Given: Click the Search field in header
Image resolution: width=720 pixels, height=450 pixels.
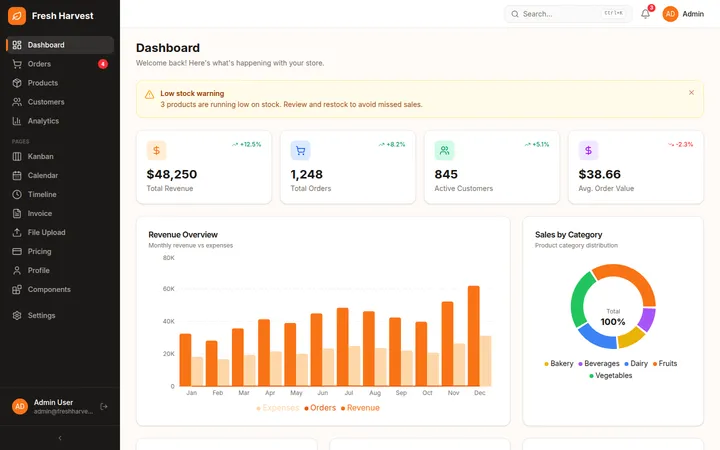Looking at the screenshot, I should pyautogui.click(x=568, y=14).
